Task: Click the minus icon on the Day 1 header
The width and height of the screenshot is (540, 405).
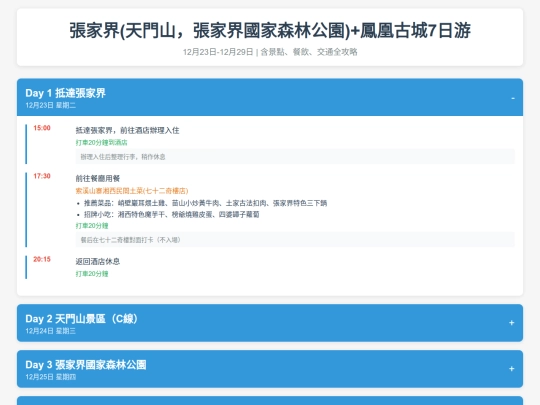Action: [512, 98]
